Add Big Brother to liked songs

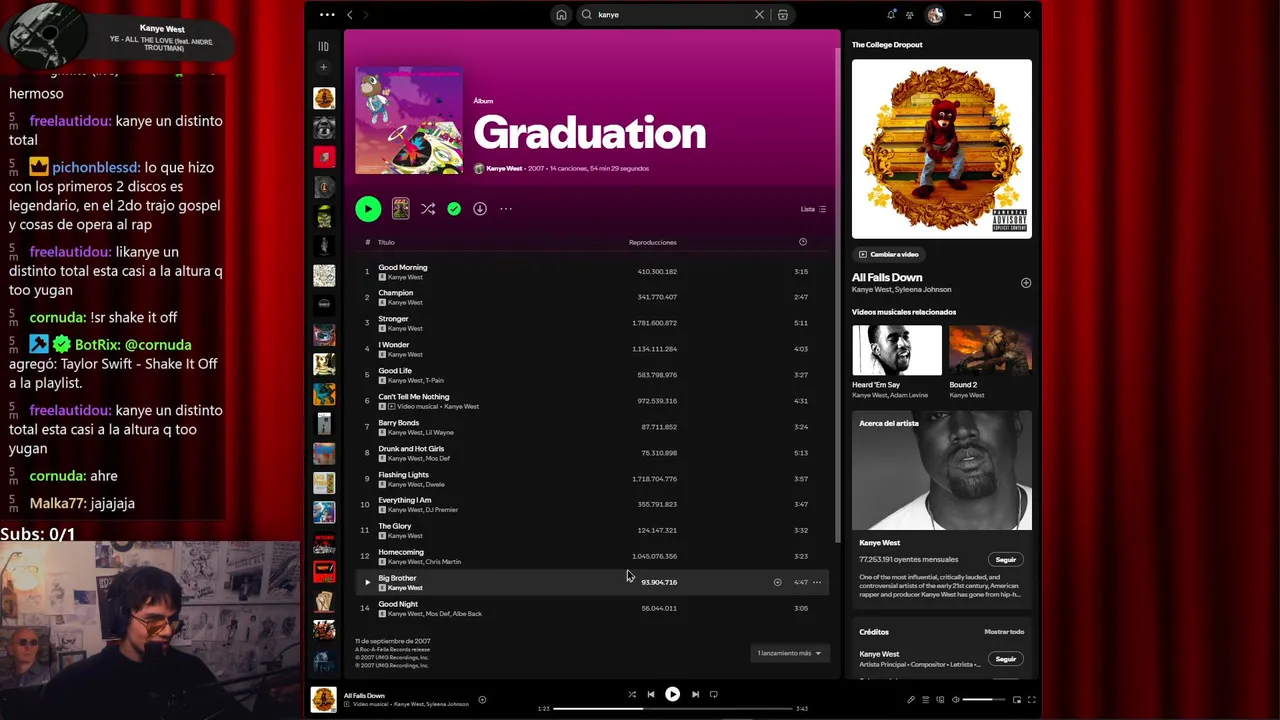tap(777, 582)
